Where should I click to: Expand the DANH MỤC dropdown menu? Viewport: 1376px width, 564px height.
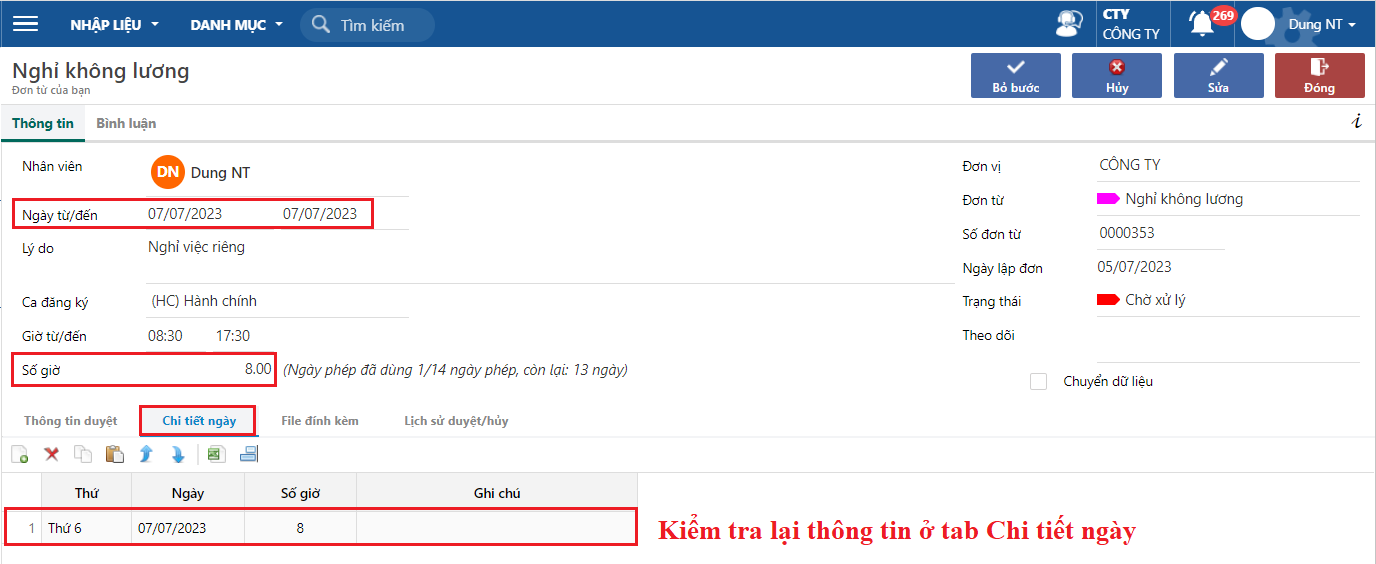coord(237,25)
